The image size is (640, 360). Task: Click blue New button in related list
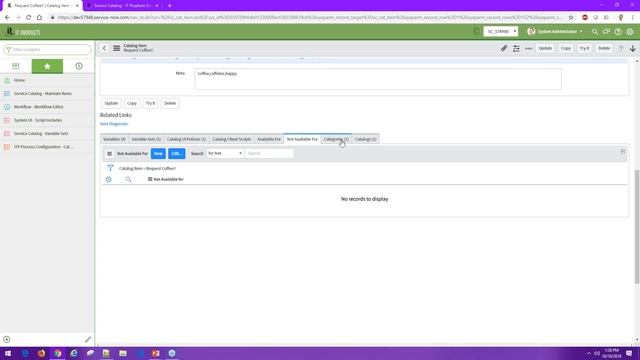coord(158,153)
